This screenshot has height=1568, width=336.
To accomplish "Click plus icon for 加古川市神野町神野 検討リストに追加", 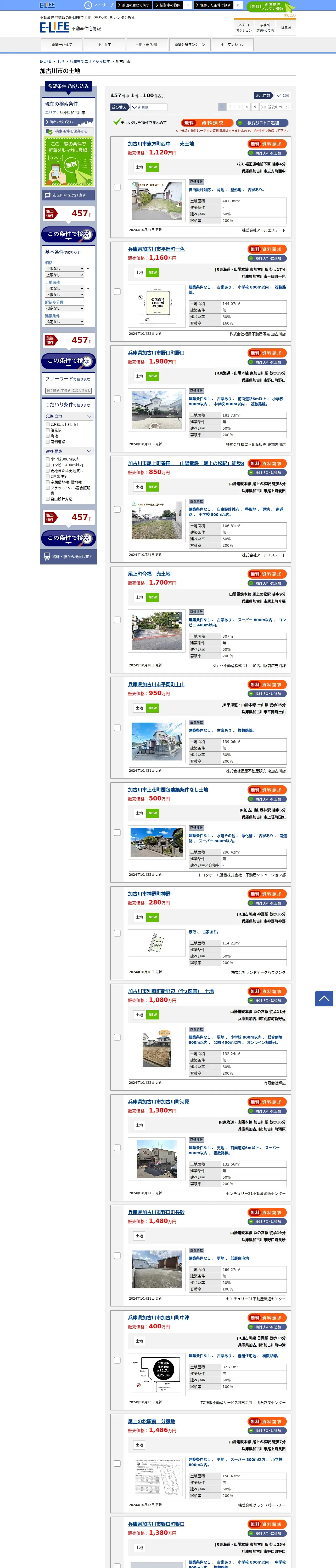I will tap(251, 903).
